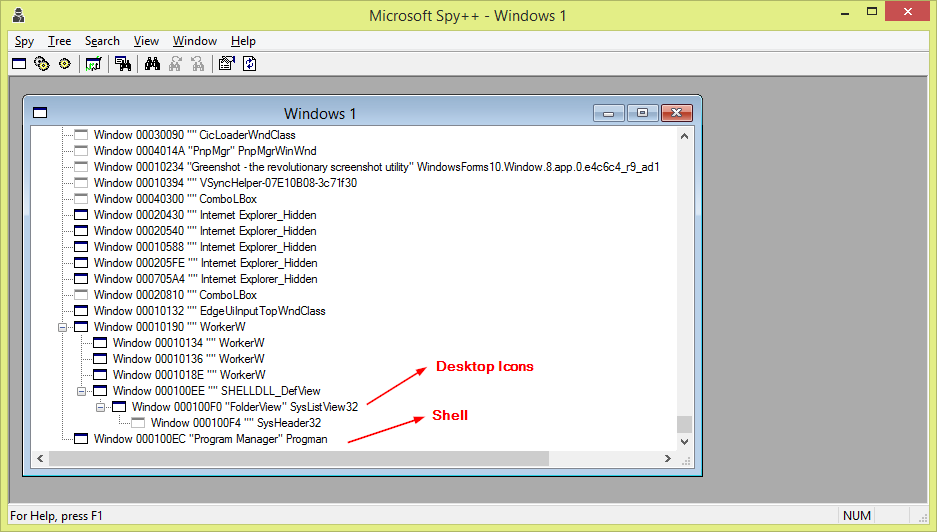Click the window icon beside PnpMgrWinWnd row
Image resolution: width=937 pixels, height=532 pixels.
coord(81,151)
